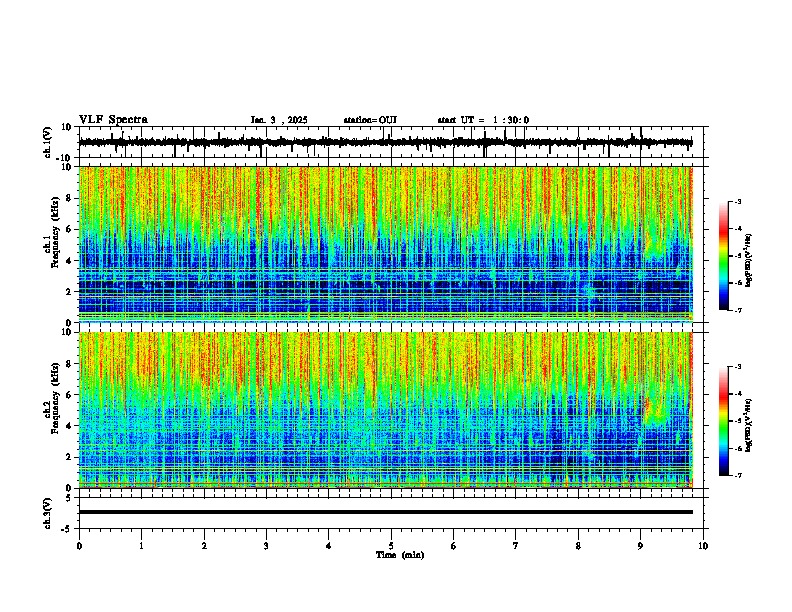Click the '2' tick on ch.2 frequency axis

coord(69,457)
